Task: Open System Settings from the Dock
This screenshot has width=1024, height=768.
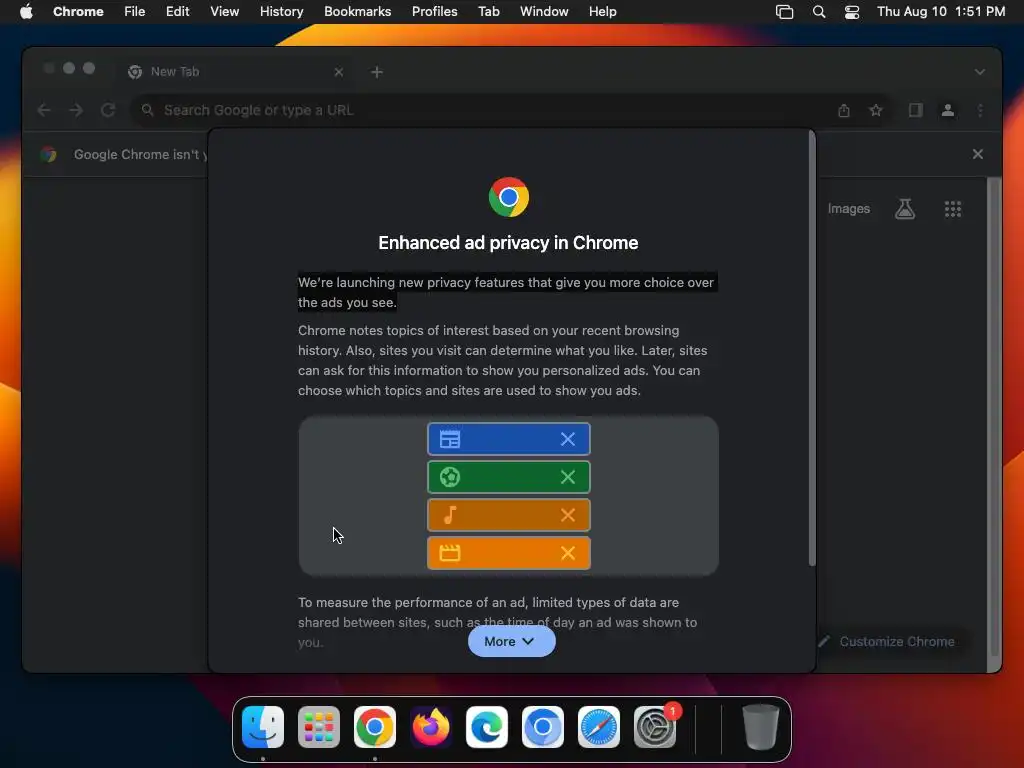Action: (655, 727)
